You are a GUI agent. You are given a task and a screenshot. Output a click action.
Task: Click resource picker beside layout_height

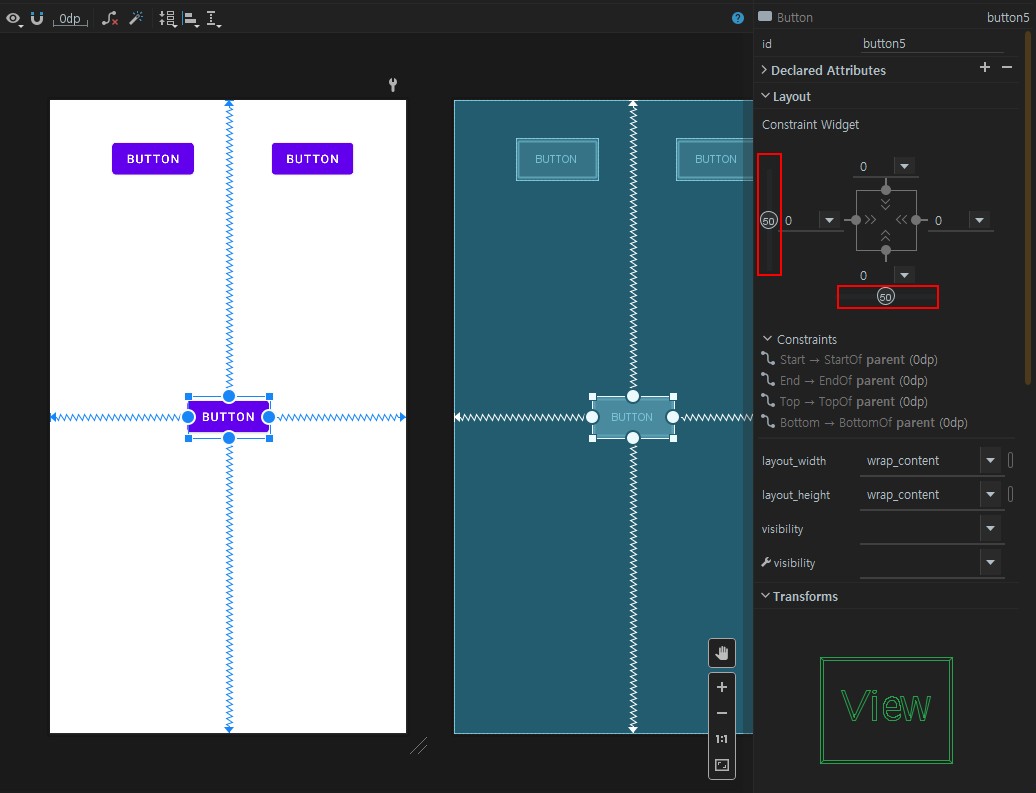(1010, 494)
